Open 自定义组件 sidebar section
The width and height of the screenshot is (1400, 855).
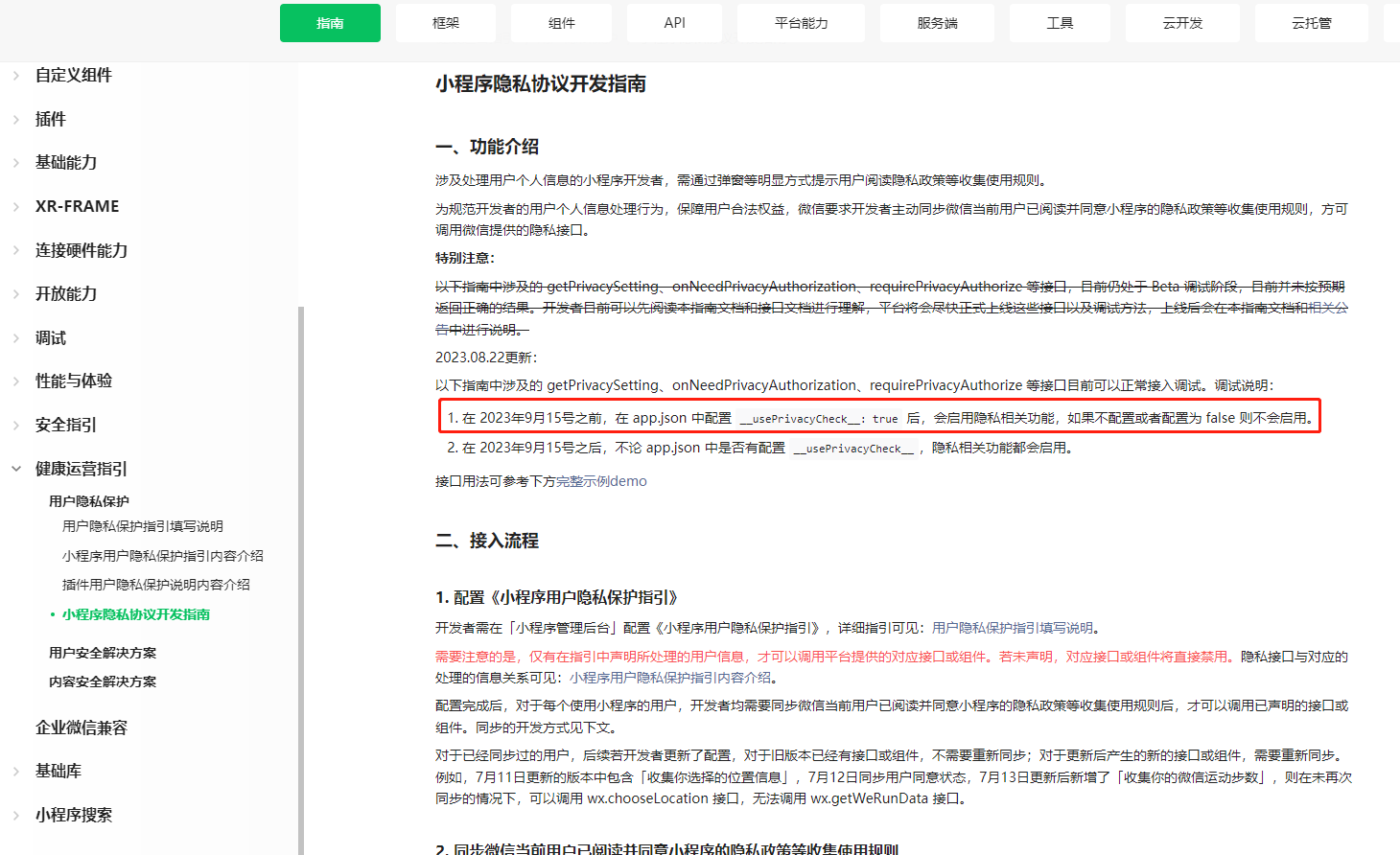coord(74,75)
